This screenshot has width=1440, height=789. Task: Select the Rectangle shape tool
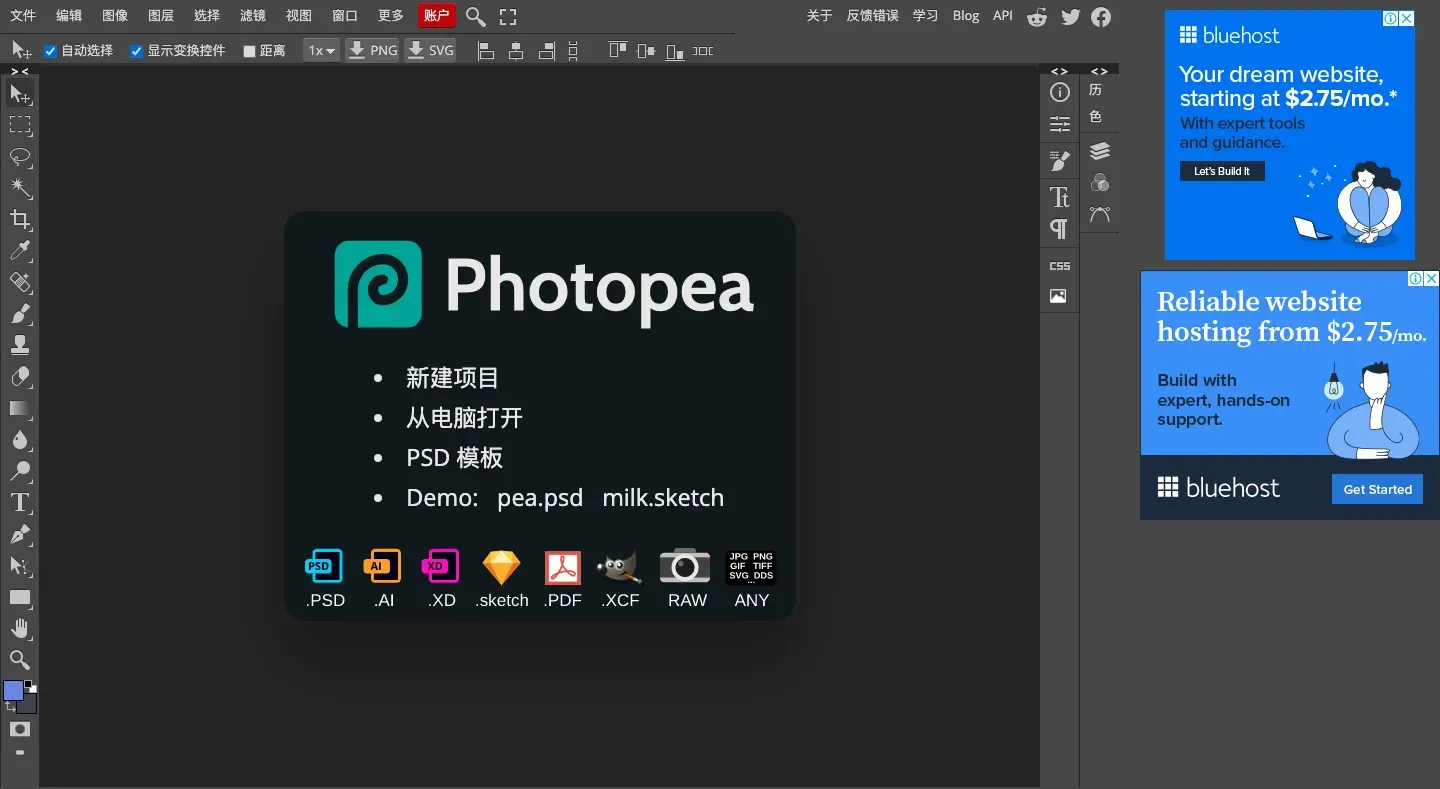click(x=20, y=598)
